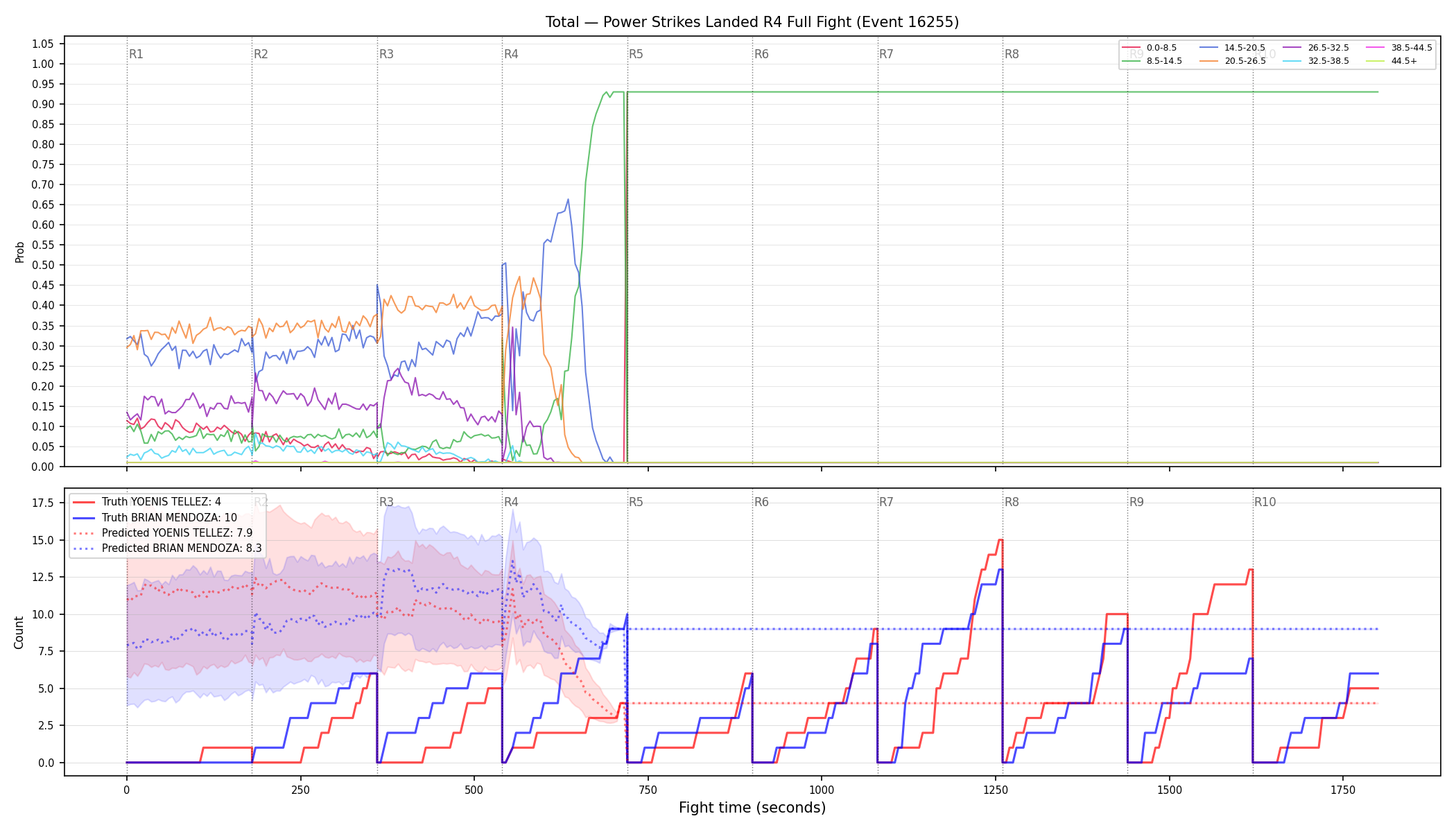Click the R10 round marker in count chart
Viewport: 1456px width, 832px height.
(x=1265, y=502)
